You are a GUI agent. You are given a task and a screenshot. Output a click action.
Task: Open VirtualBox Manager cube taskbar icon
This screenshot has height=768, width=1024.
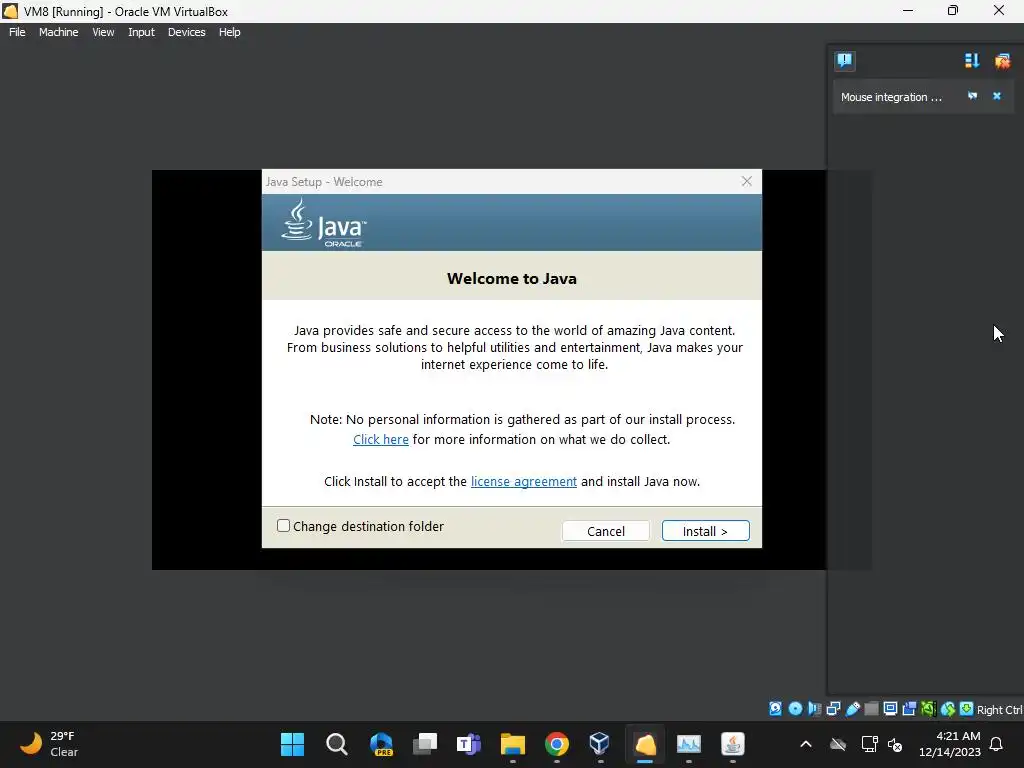600,744
